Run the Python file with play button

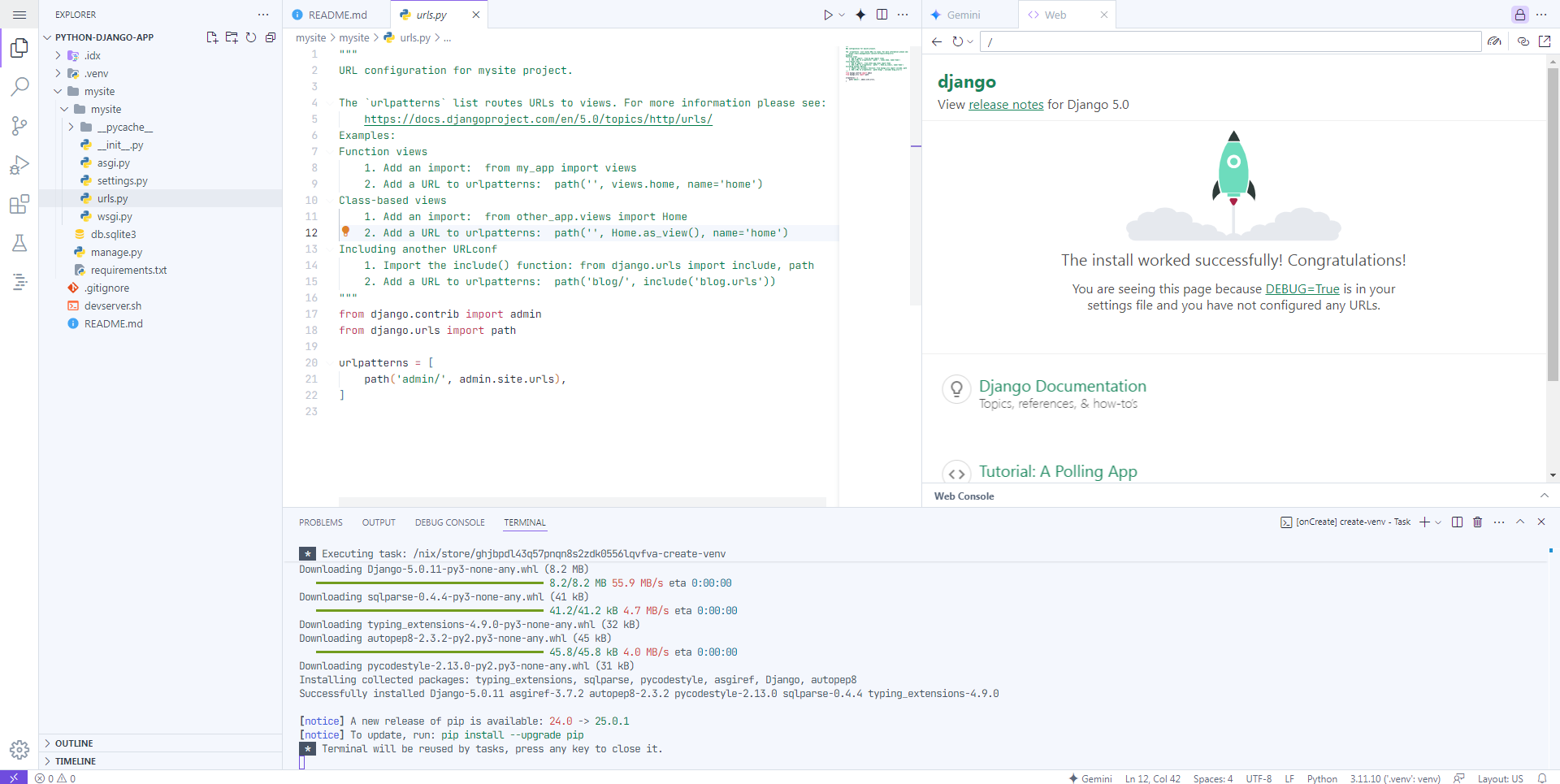(827, 15)
